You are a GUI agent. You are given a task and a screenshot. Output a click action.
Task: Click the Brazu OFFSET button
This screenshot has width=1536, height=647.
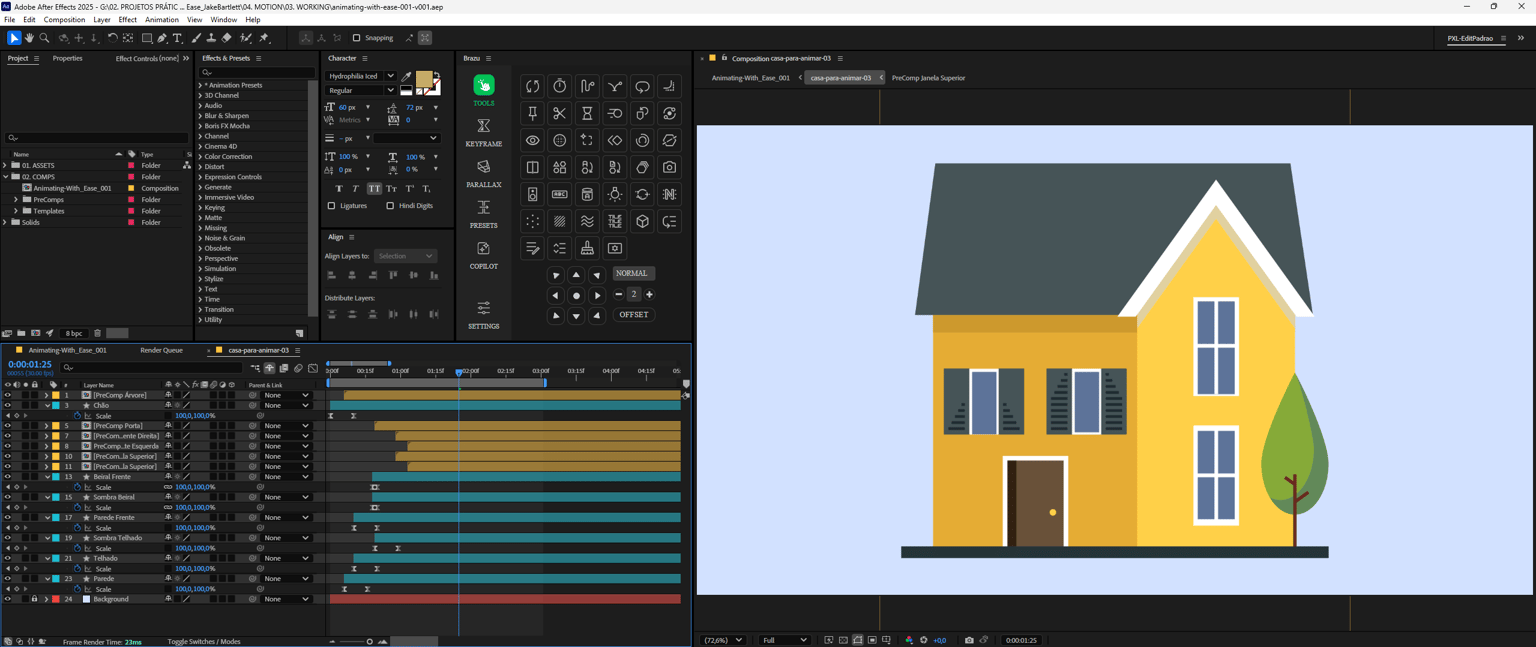point(633,314)
